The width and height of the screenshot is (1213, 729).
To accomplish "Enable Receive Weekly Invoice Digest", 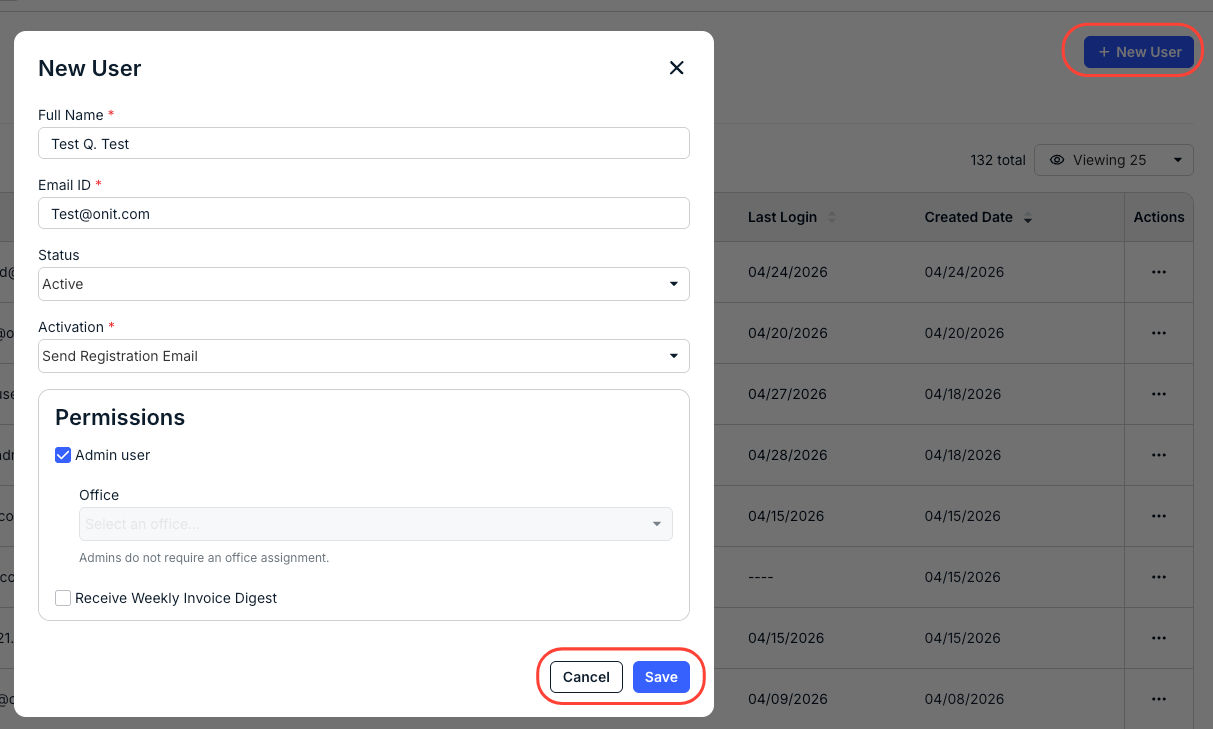I will (x=63, y=598).
